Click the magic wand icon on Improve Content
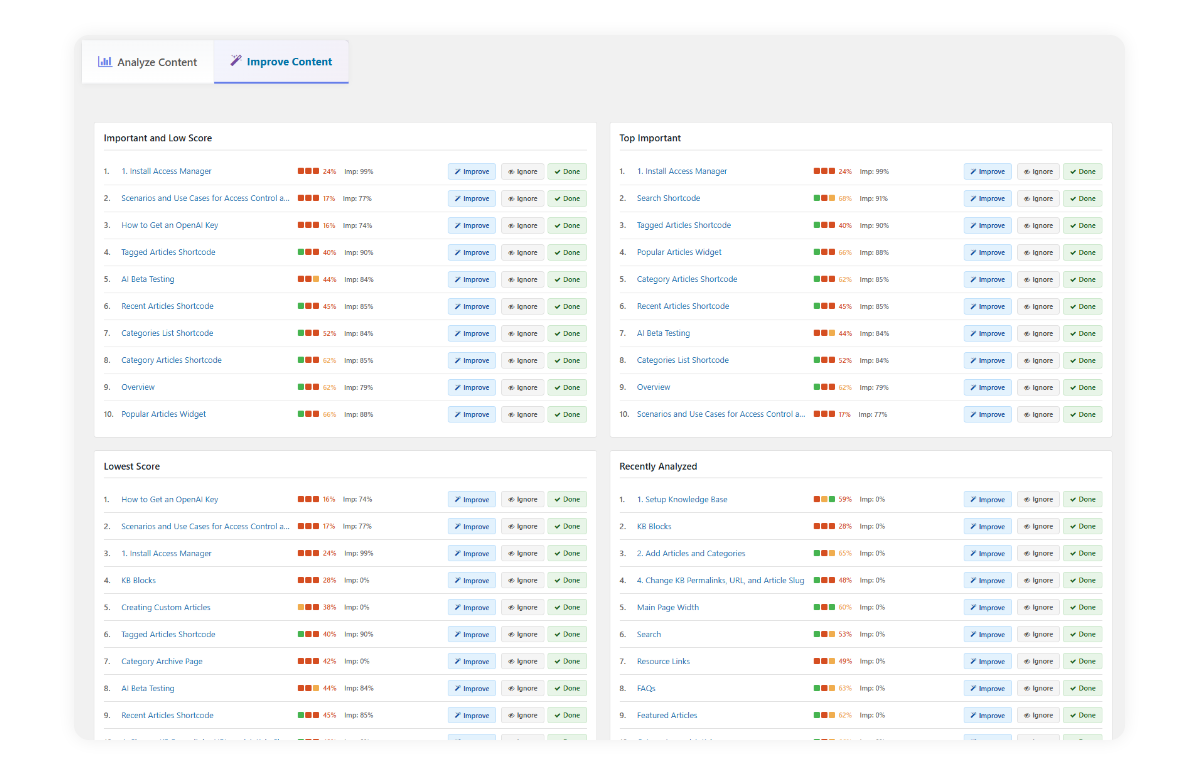 pyautogui.click(x=236, y=61)
